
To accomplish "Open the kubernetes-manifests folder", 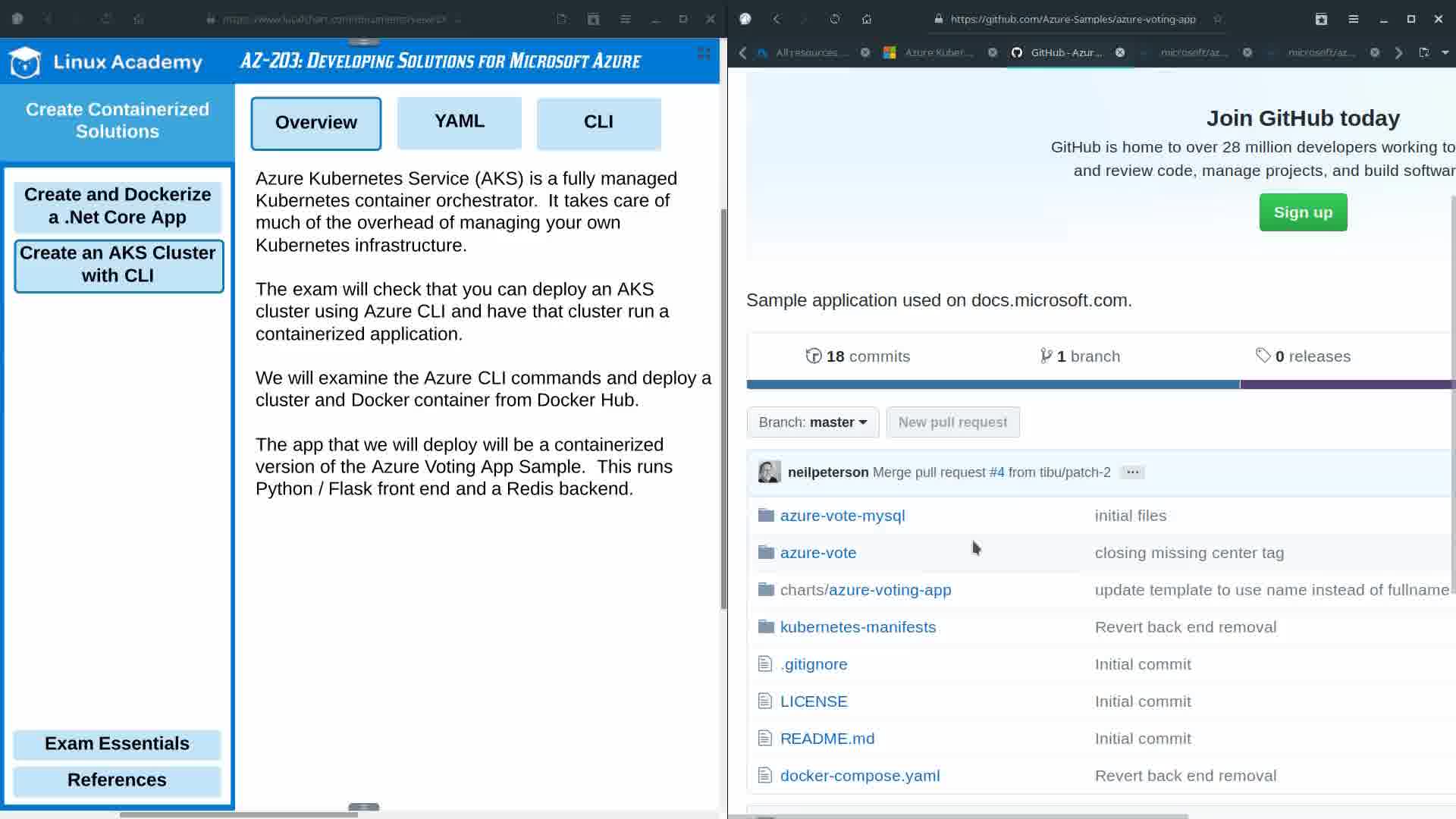I will click(858, 627).
